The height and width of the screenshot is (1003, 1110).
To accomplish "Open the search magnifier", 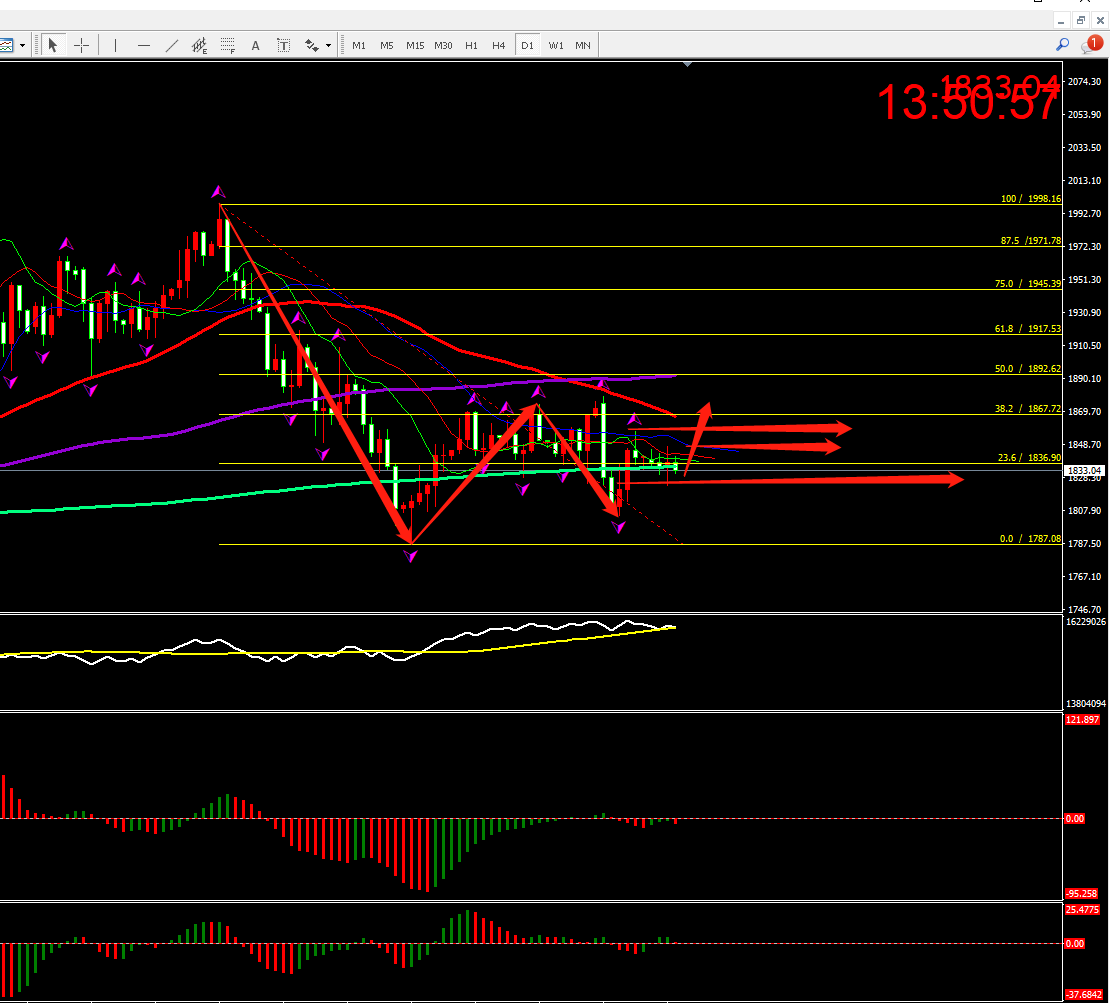I will coord(1063,45).
